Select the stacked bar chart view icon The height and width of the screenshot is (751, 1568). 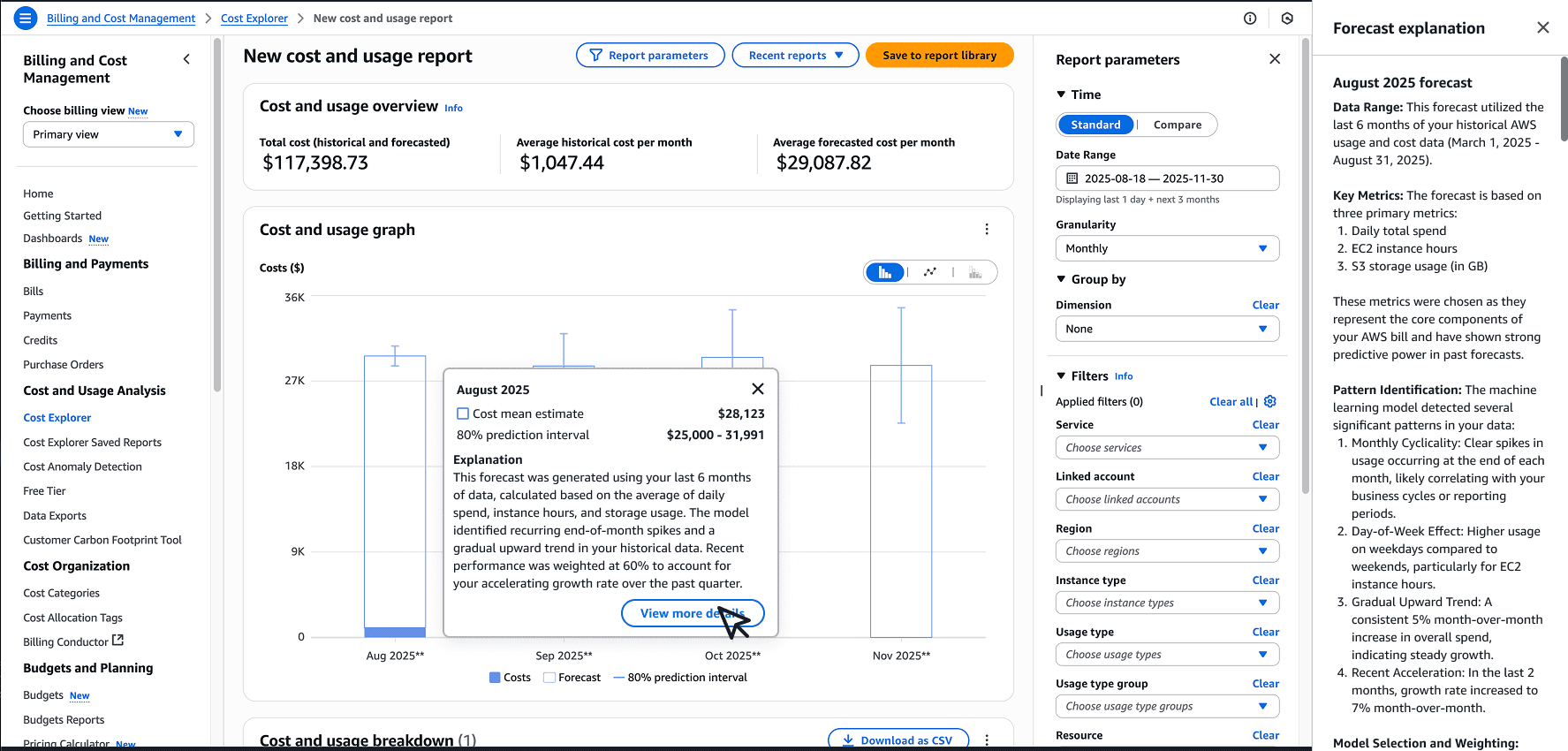coord(975,272)
